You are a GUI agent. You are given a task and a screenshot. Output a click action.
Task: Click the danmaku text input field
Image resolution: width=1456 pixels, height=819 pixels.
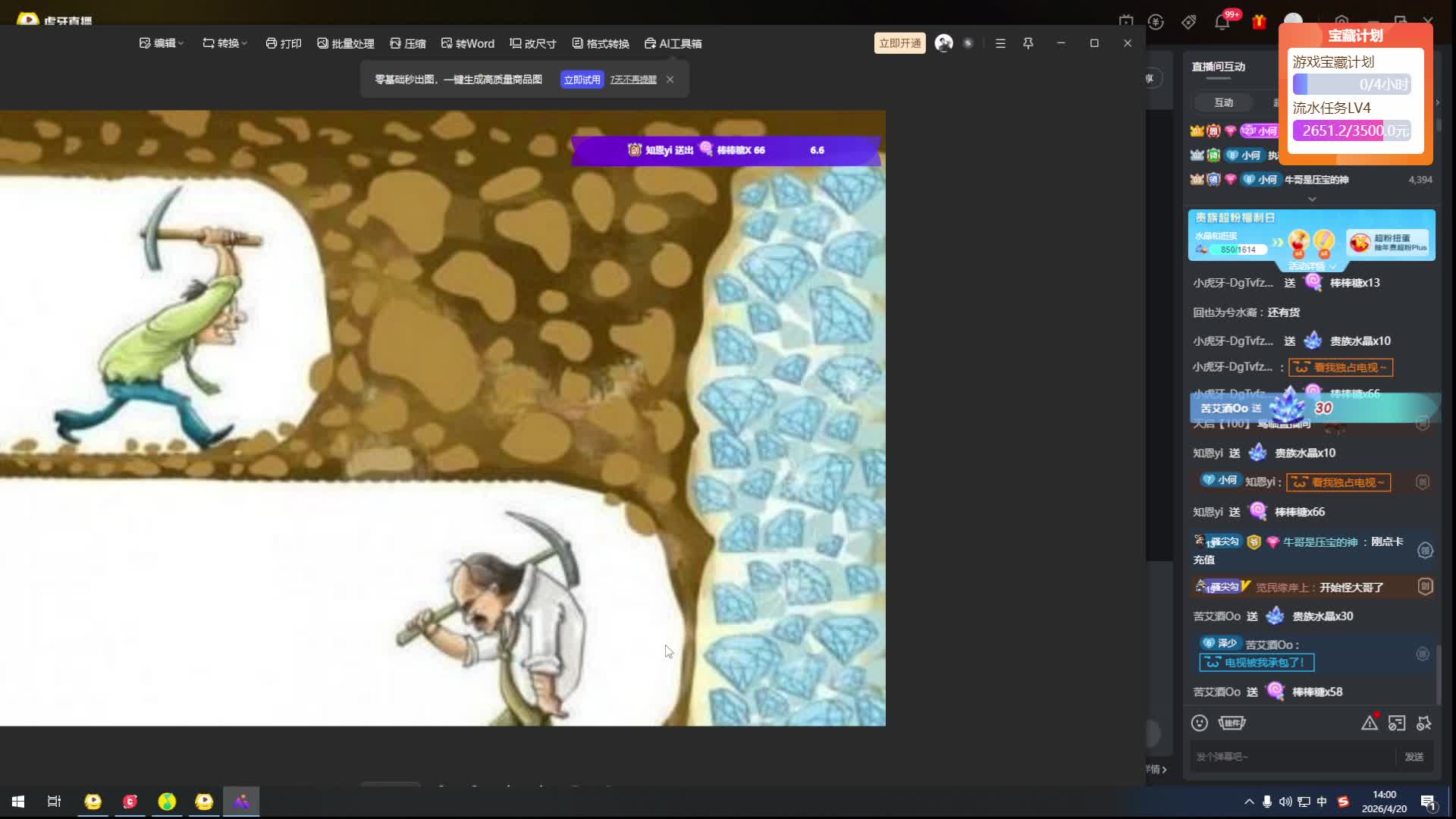[1289, 756]
